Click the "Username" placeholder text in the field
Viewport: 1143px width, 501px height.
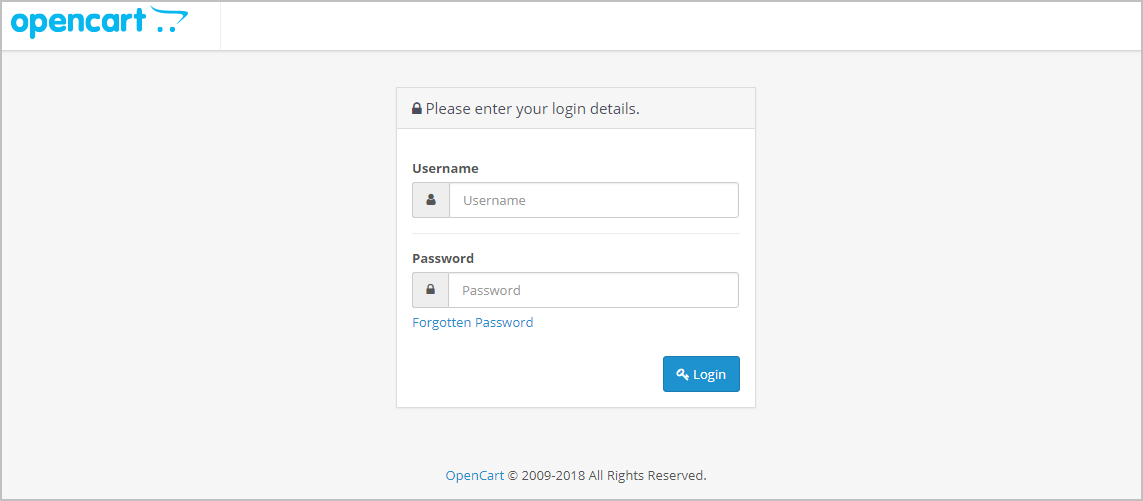click(494, 200)
